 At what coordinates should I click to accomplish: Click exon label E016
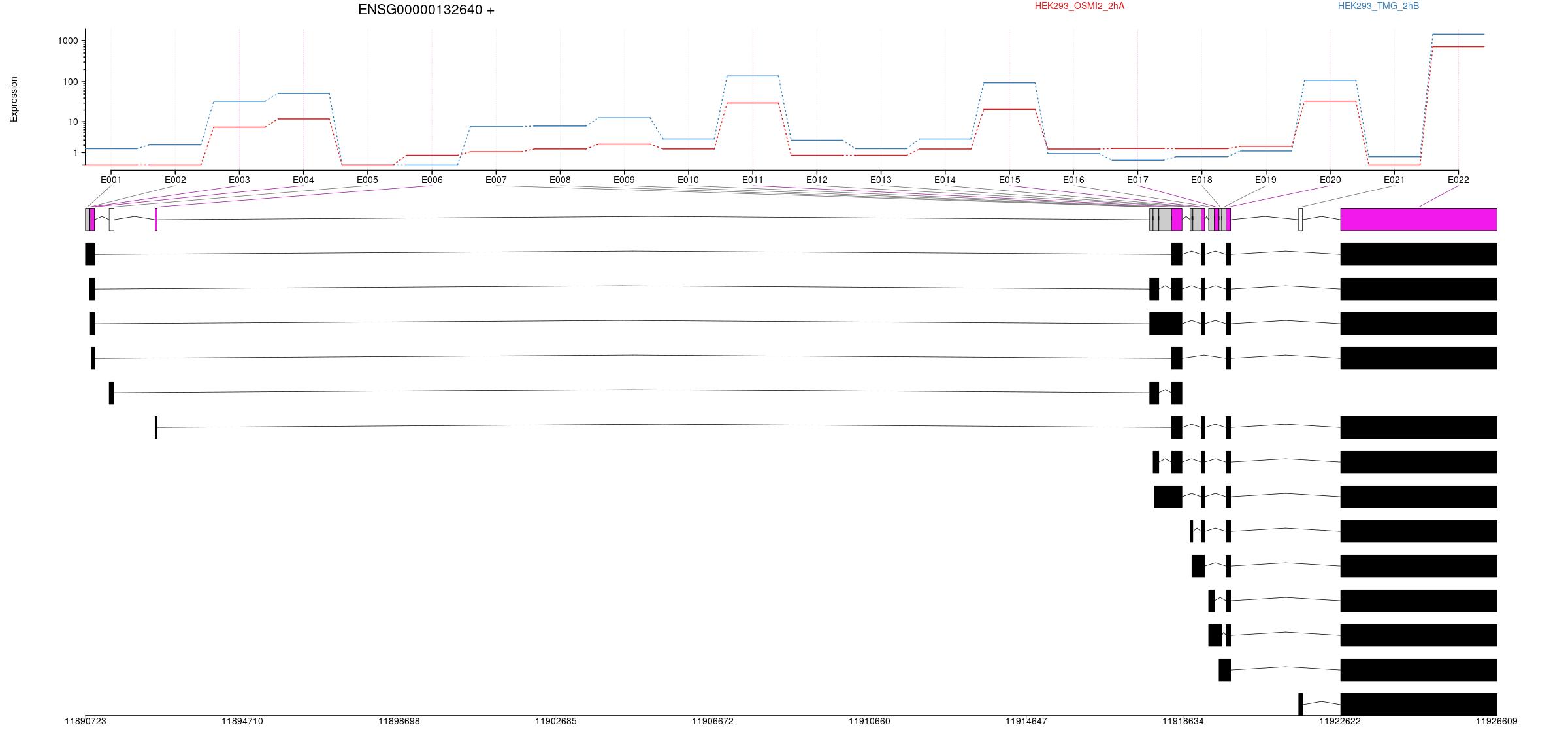pos(1073,180)
